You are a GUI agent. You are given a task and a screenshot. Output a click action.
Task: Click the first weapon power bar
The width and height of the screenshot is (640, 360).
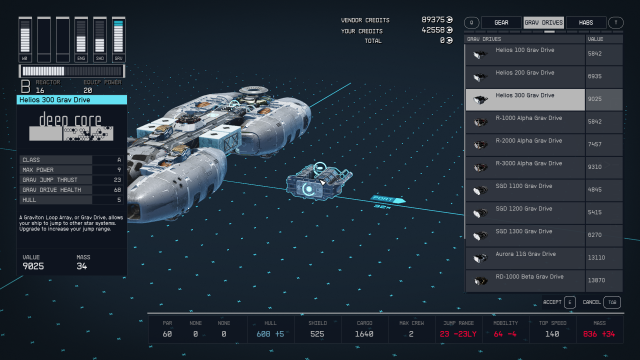click(25, 39)
